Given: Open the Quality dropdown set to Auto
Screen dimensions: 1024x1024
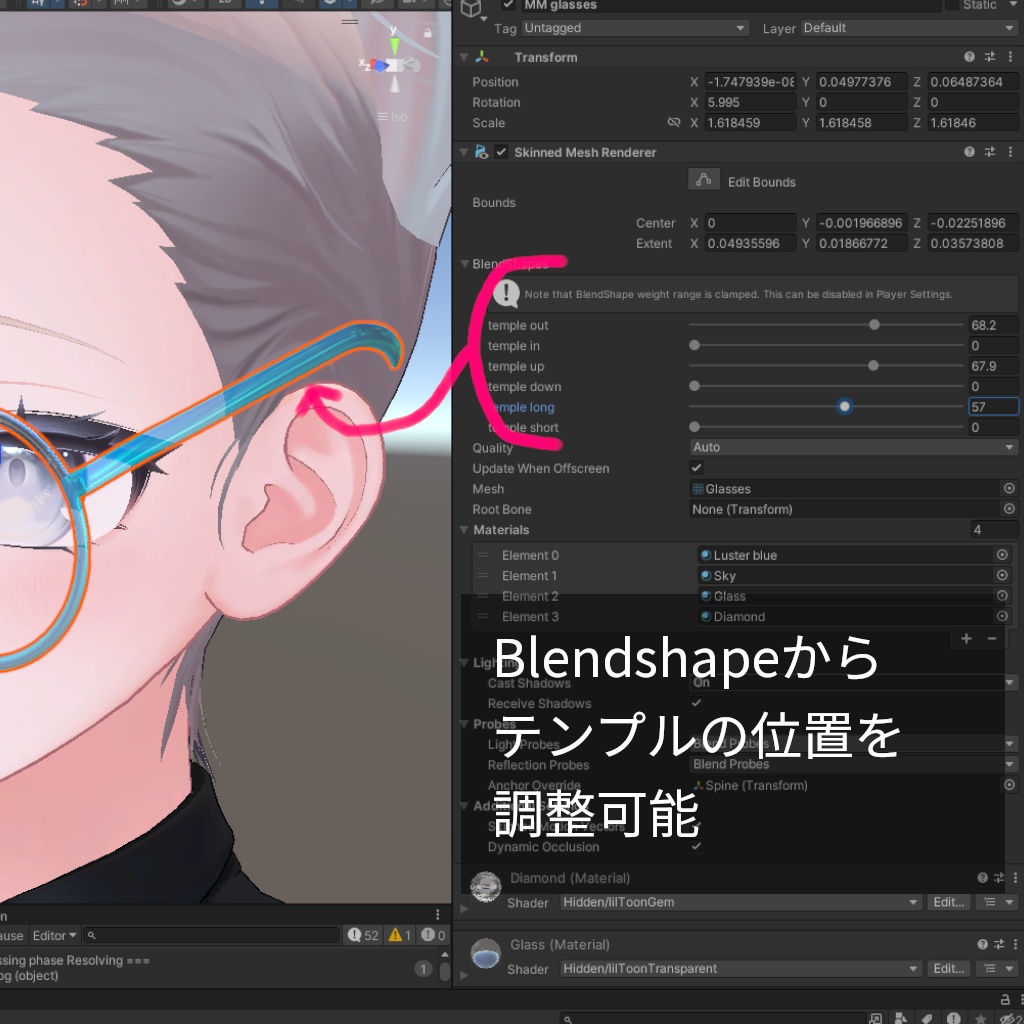Looking at the screenshot, I should click(853, 447).
